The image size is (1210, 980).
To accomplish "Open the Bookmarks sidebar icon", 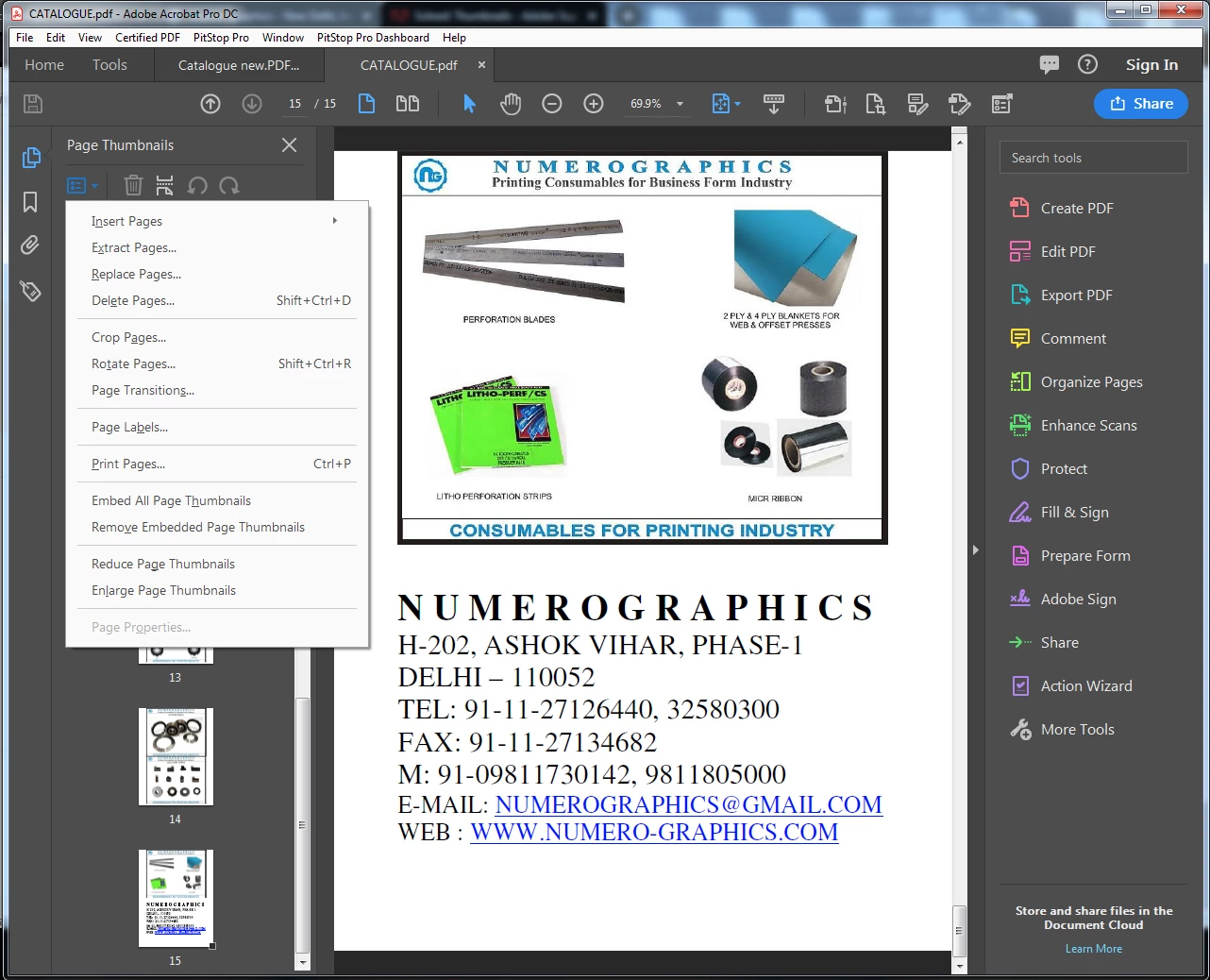I will click(x=30, y=202).
